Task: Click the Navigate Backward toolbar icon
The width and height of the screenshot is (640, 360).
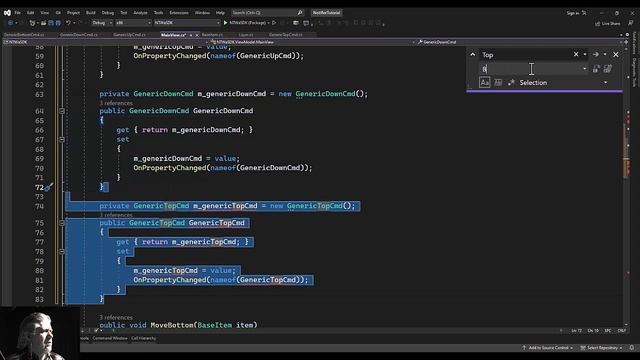Action: click(x=10, y=23)
